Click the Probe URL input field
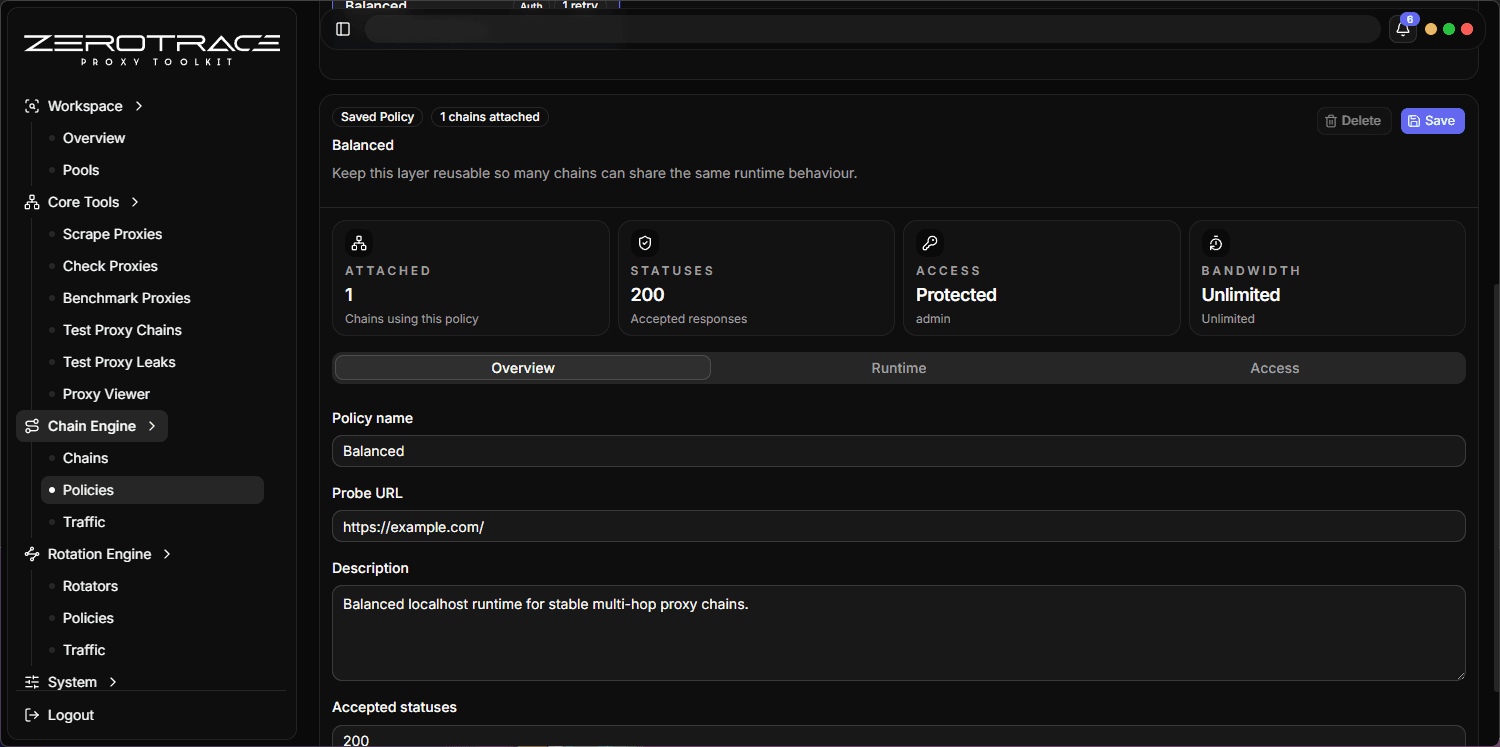Screen dimensions: 1500x747 898,526
